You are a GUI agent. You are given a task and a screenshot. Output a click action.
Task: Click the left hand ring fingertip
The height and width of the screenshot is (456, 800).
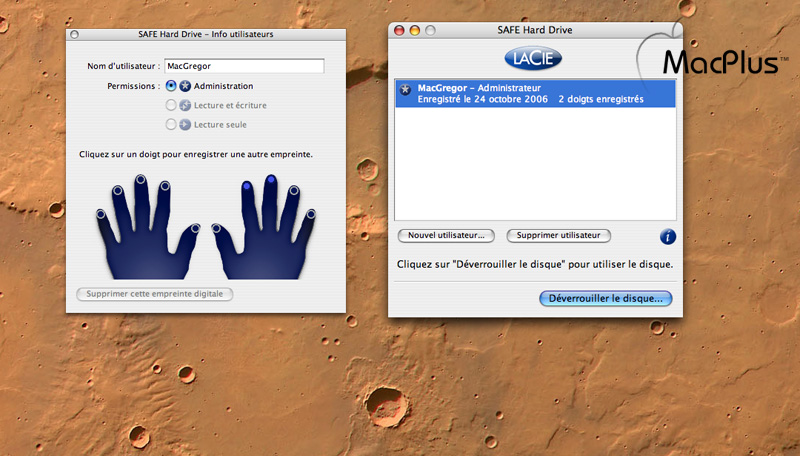point(118,191)
